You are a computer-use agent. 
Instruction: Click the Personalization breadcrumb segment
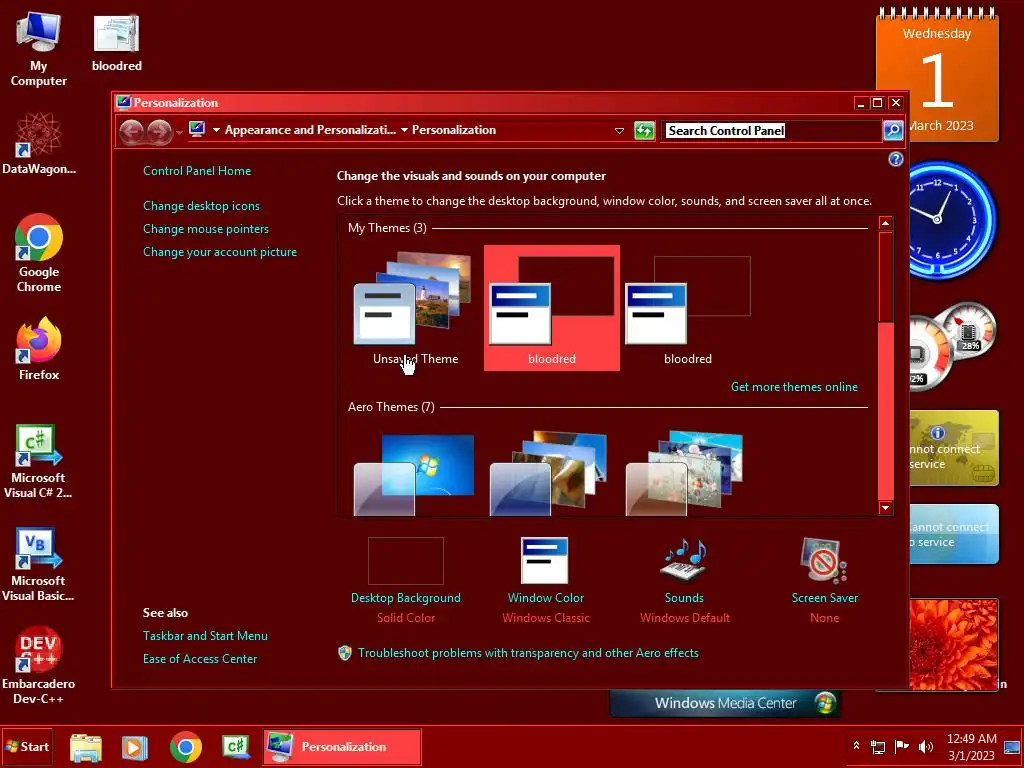[x=453, y=130]
